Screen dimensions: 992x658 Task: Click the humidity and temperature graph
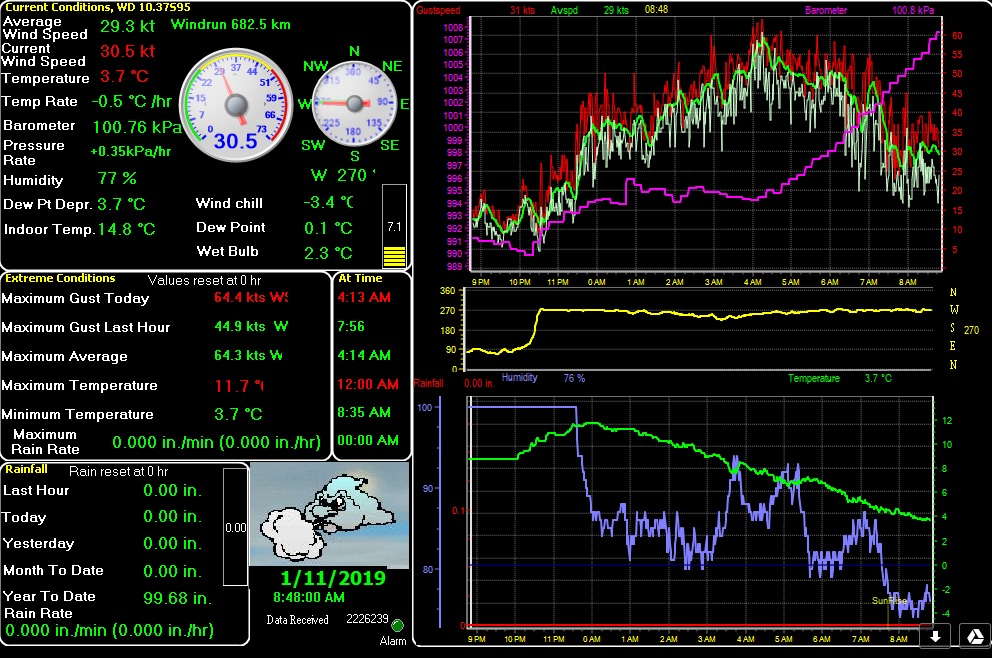701,512
